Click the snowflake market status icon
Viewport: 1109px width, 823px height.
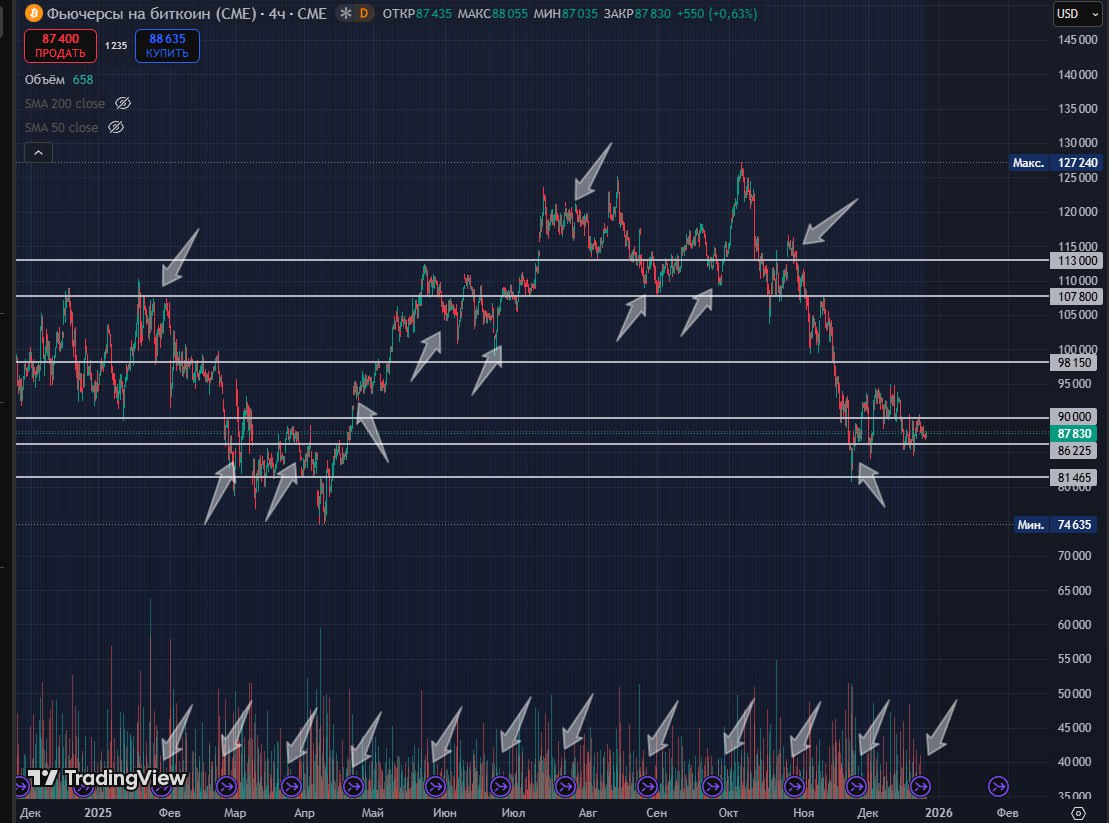[345, 14]
